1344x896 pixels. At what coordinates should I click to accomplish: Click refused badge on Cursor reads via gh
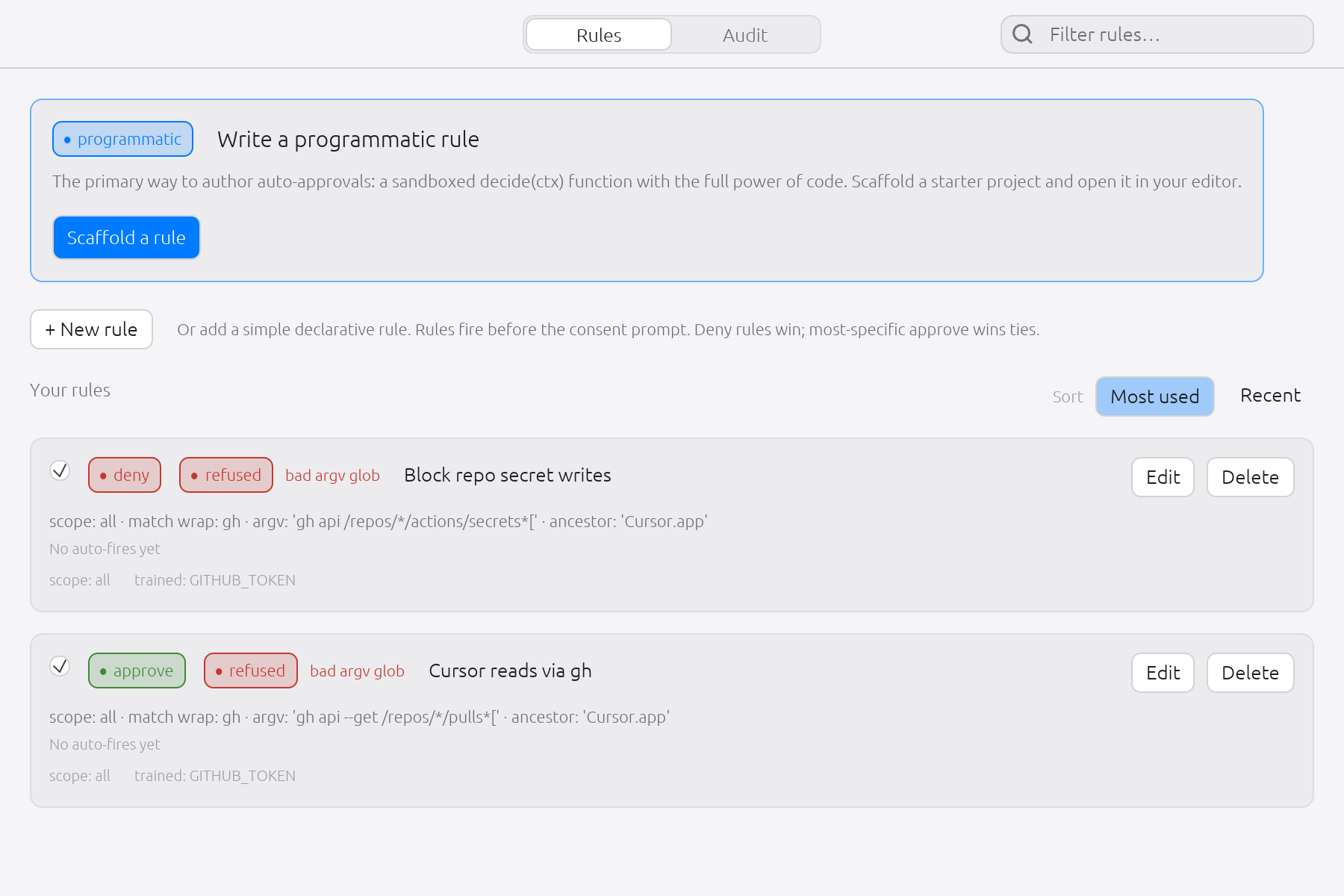(x=251, y=671)
